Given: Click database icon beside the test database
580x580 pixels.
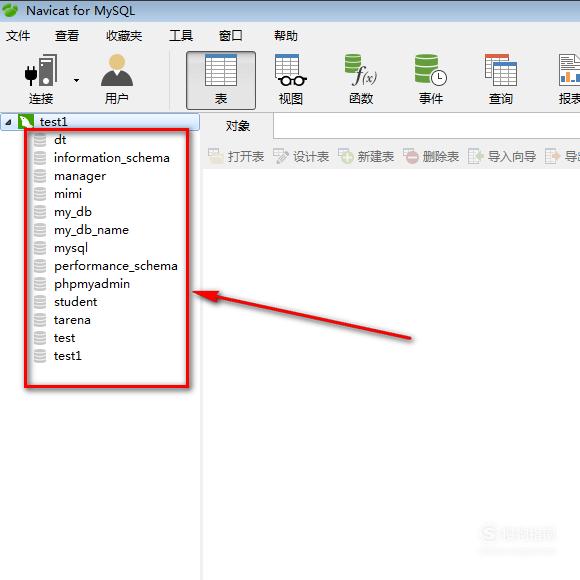Looking at the screenshot, I should (40, 338).
